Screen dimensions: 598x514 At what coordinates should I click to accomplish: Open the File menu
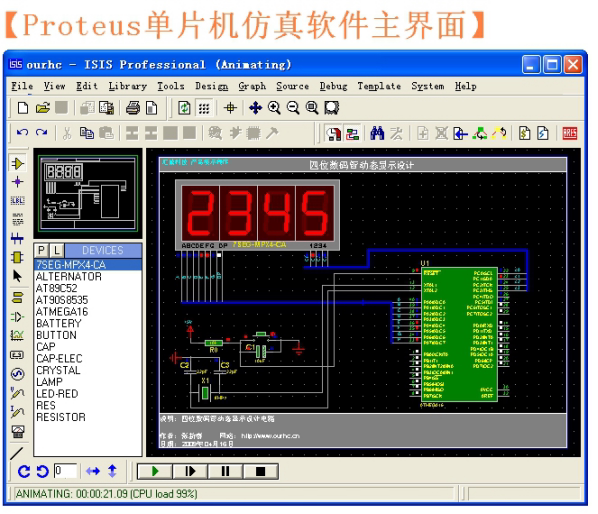(22, 86)
